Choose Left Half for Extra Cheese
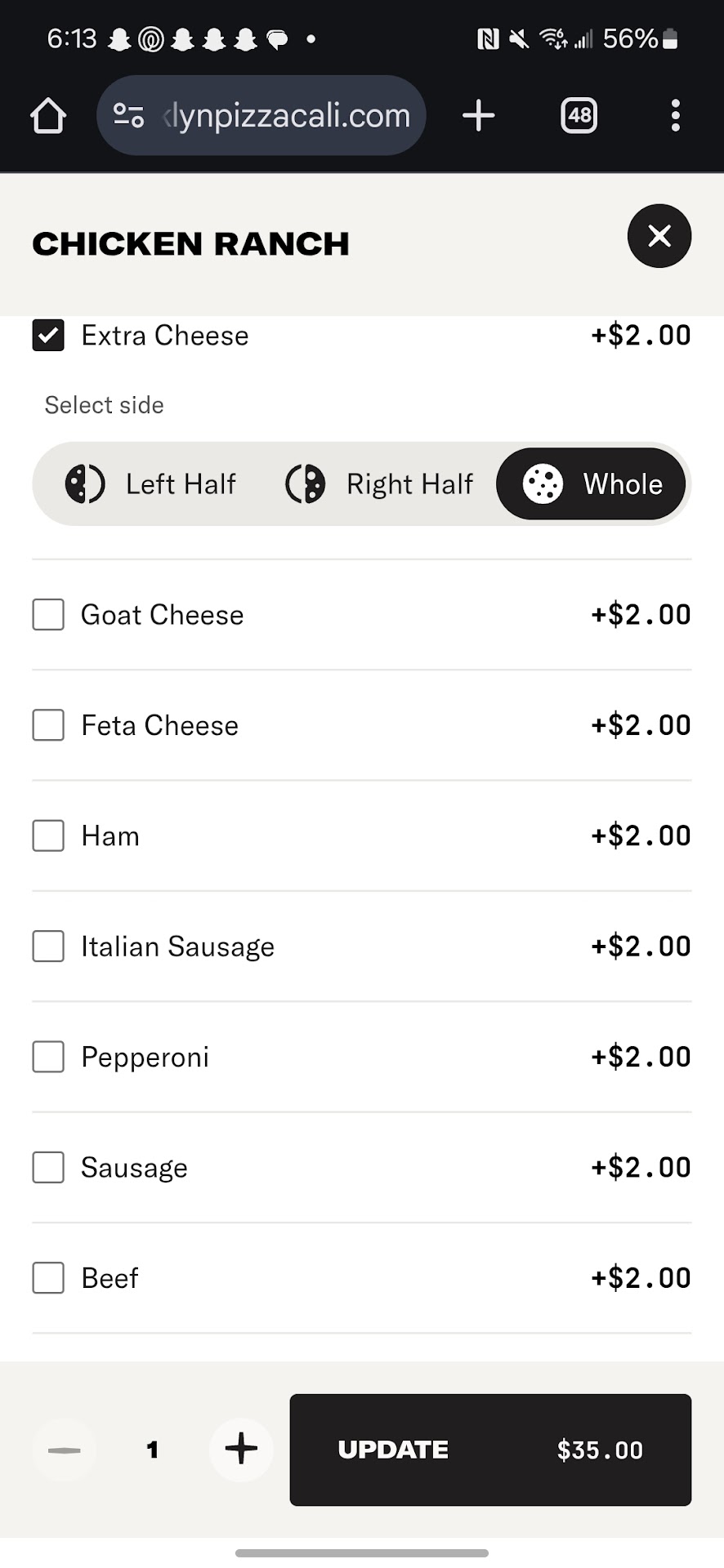This screenshot has width=724, height=1568. pyautogui.click(x=151, y=483)
